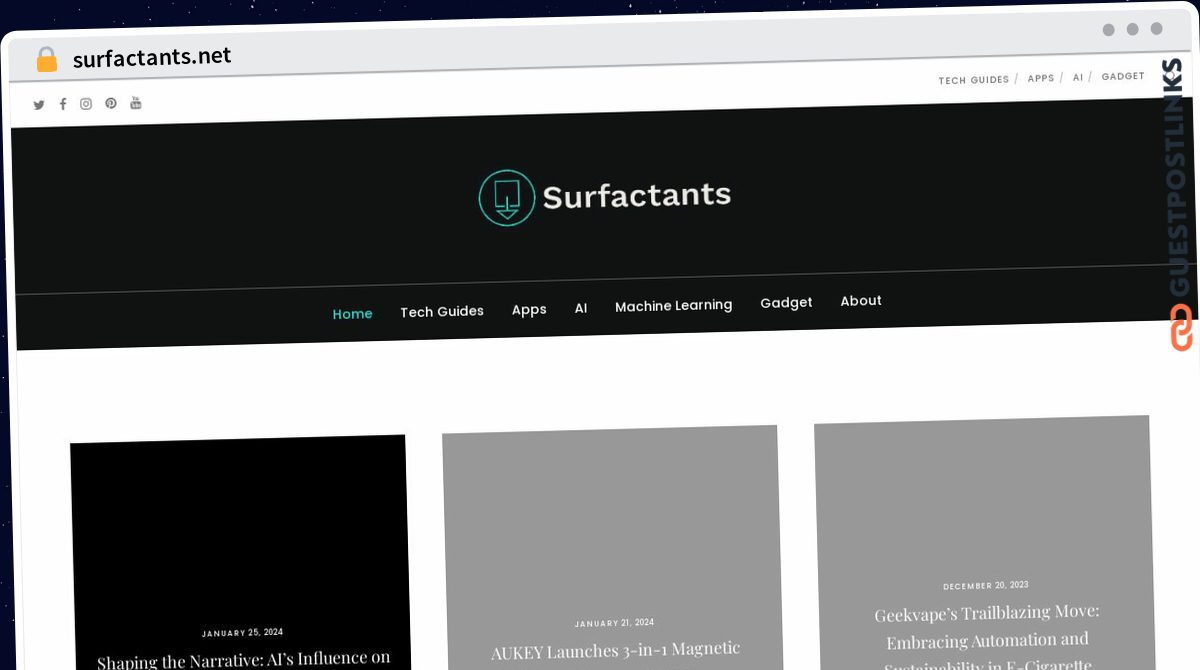Click APPS in the top bar
The width and height of the screenshot is (1200, 670).
(x=1041, y=78)
